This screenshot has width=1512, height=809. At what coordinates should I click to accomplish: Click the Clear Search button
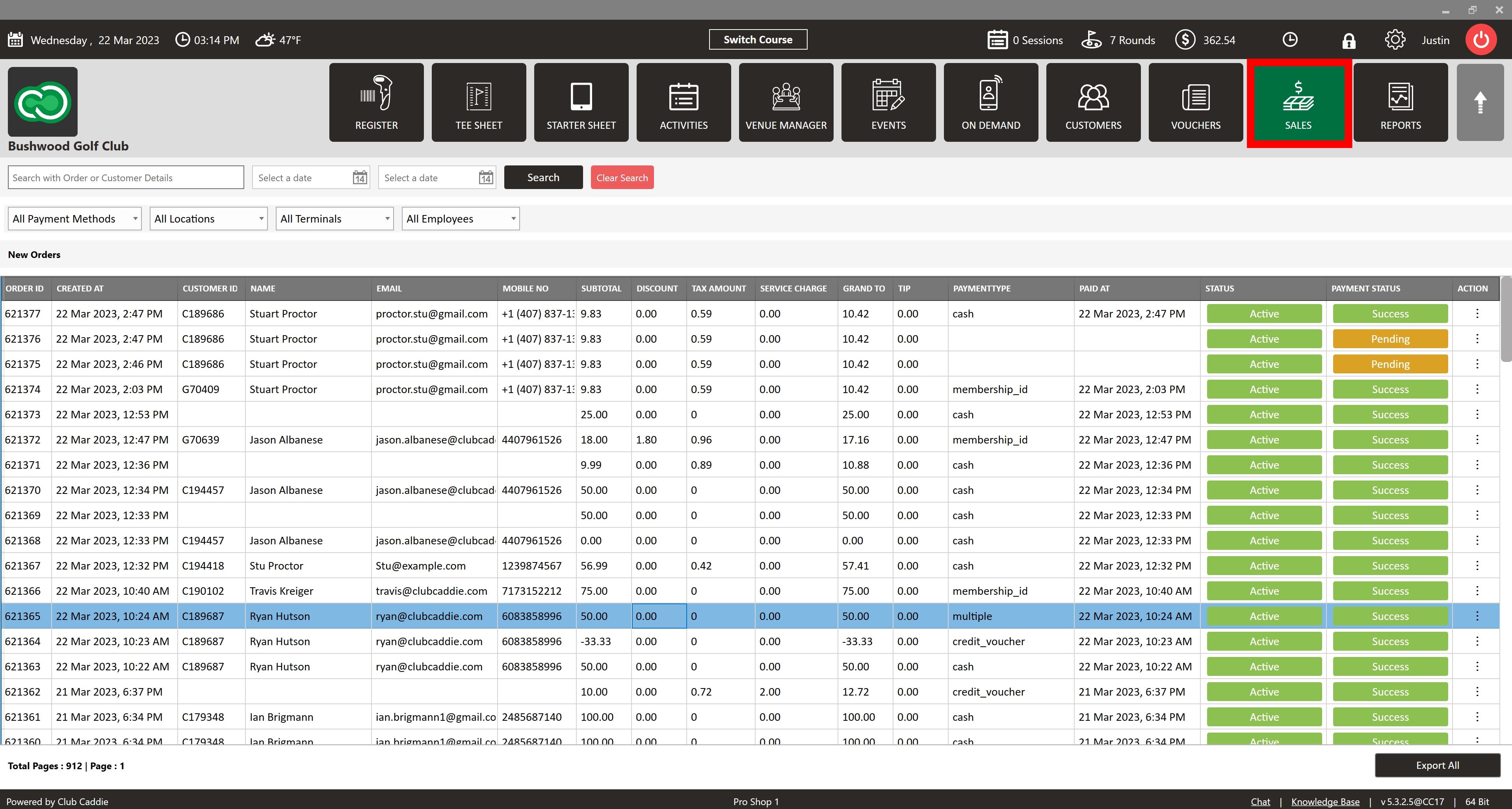click(622, 178)
